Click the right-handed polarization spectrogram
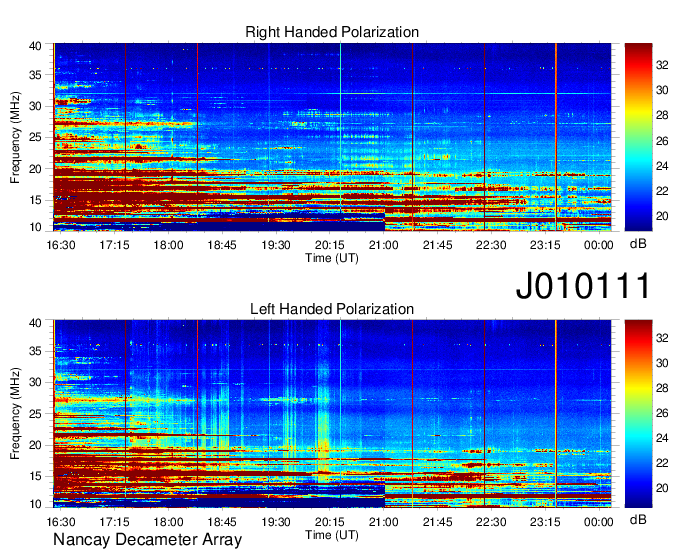This screenshot has height=552, width=680. (x=332, y=137)
